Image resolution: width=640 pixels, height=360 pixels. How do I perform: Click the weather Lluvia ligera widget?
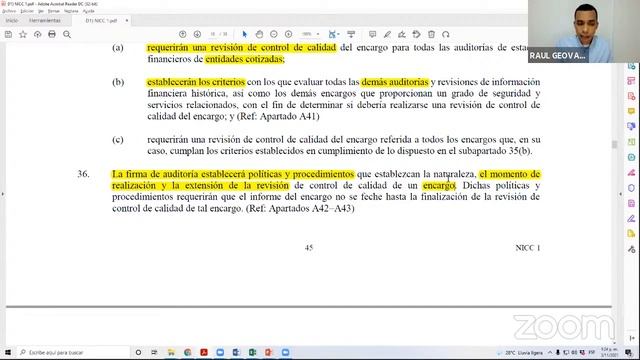520,353
